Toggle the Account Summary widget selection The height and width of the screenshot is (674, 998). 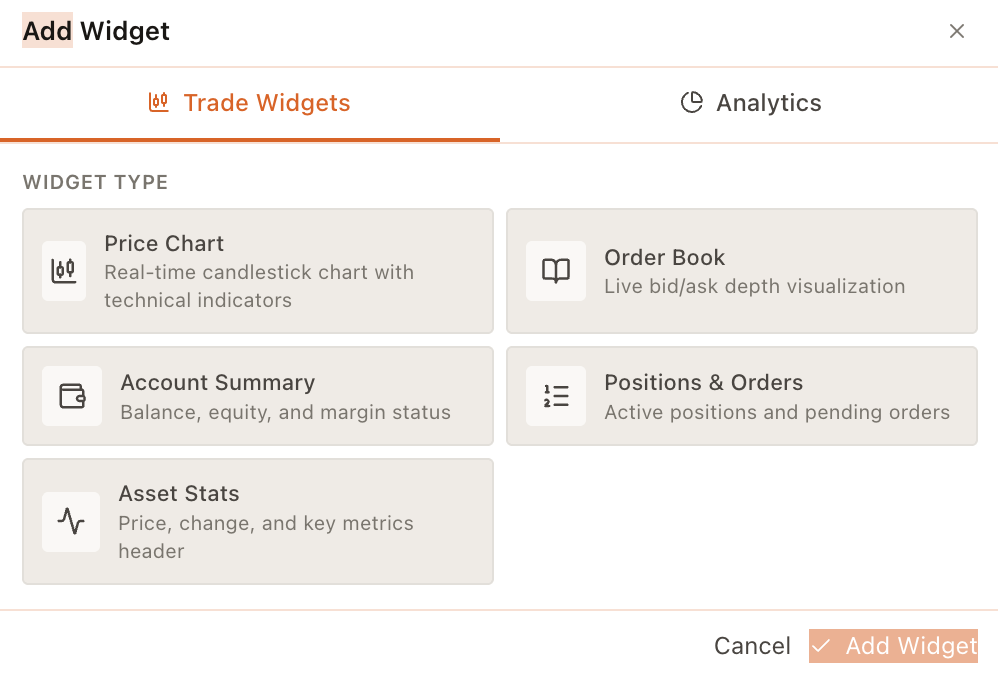[257, 396]
